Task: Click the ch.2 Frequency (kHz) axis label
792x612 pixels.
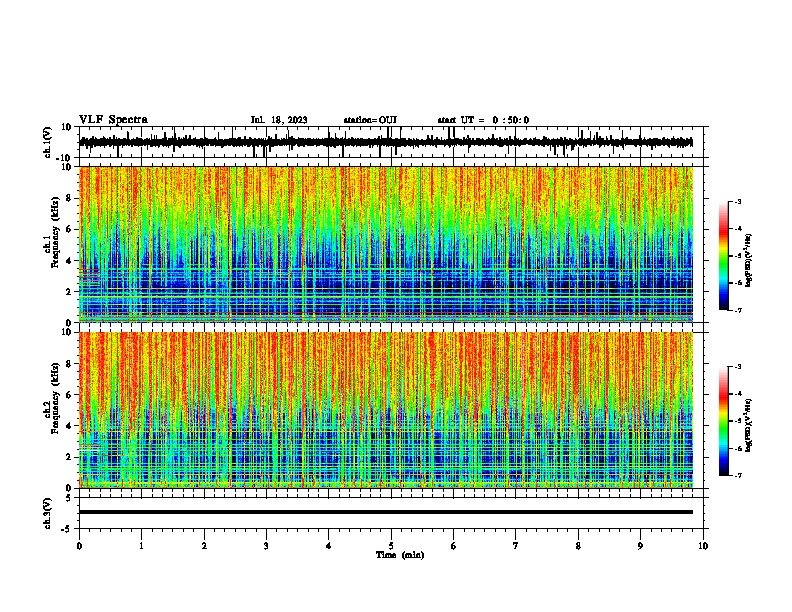Action: pos(55,398)
